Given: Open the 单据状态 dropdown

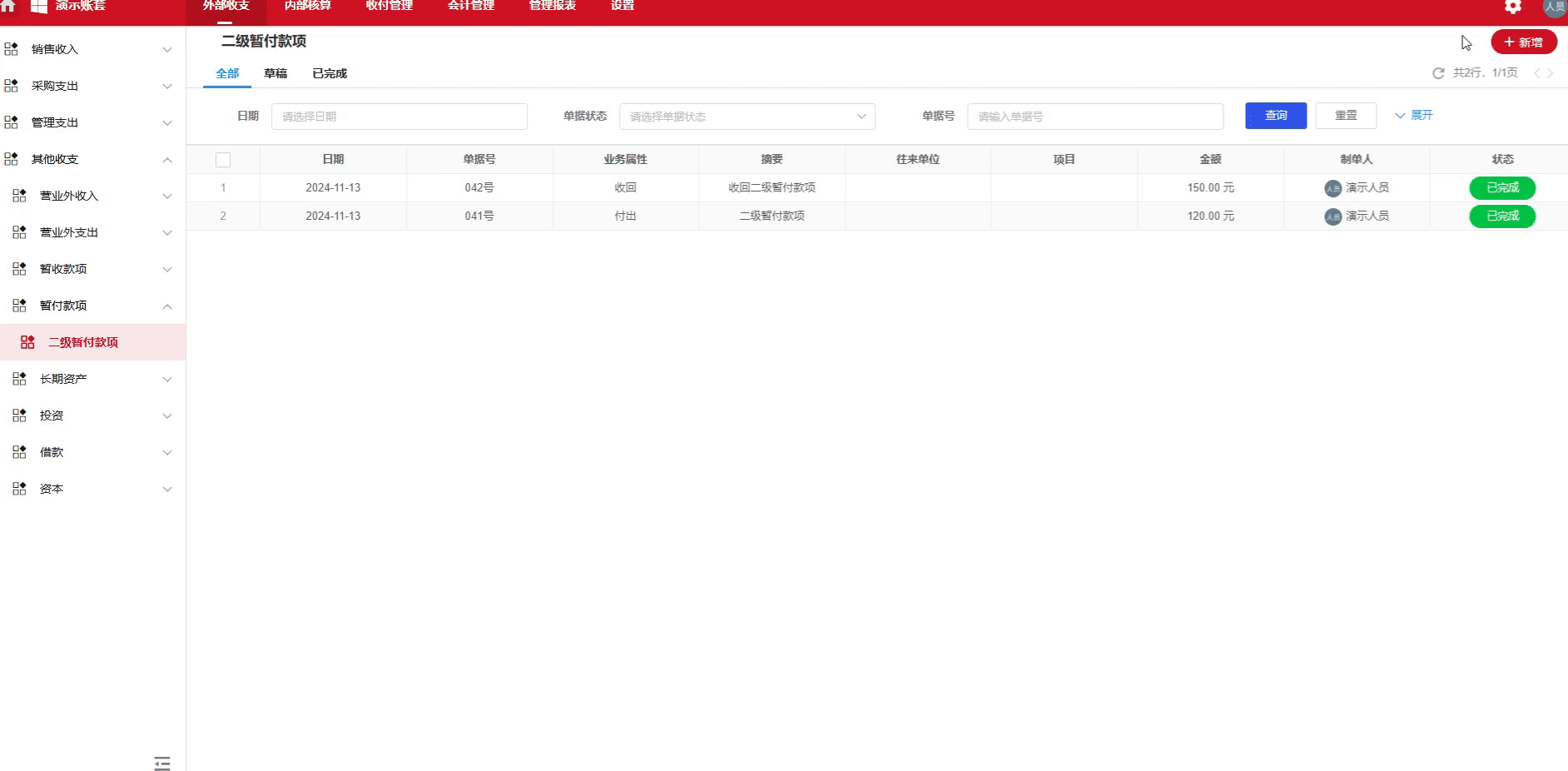Looking at the screenshot, I should [747, 117].
